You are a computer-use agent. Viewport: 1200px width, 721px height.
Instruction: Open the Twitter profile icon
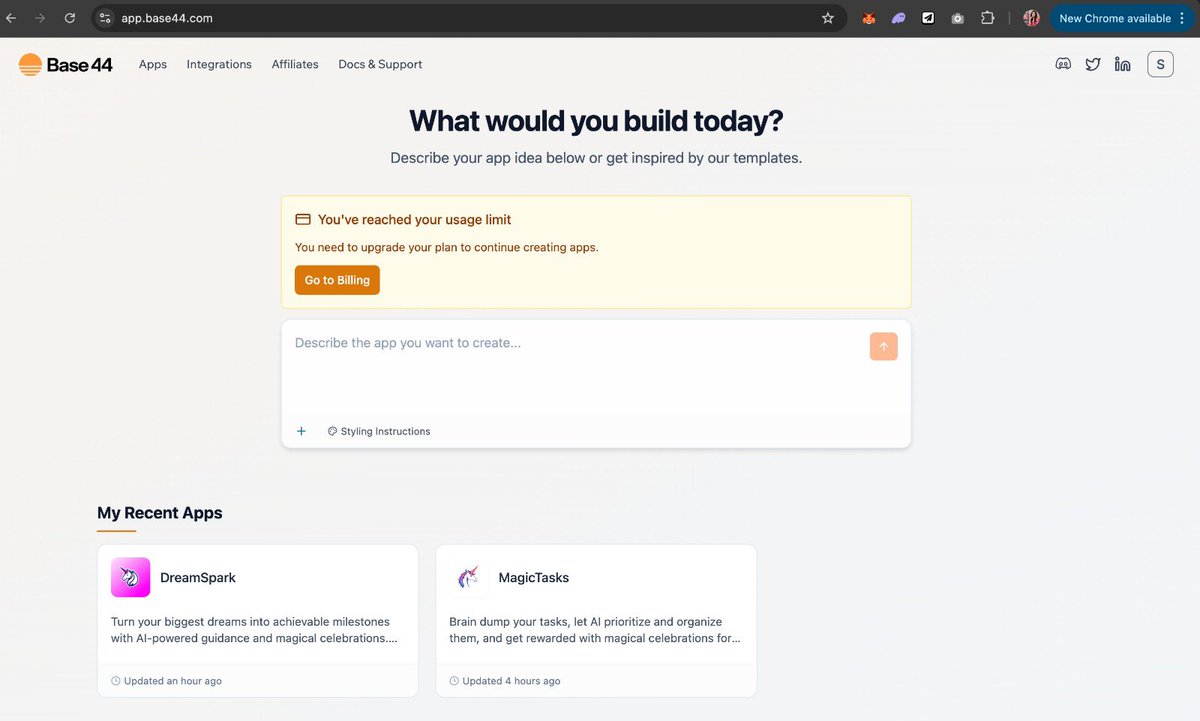1093,64
